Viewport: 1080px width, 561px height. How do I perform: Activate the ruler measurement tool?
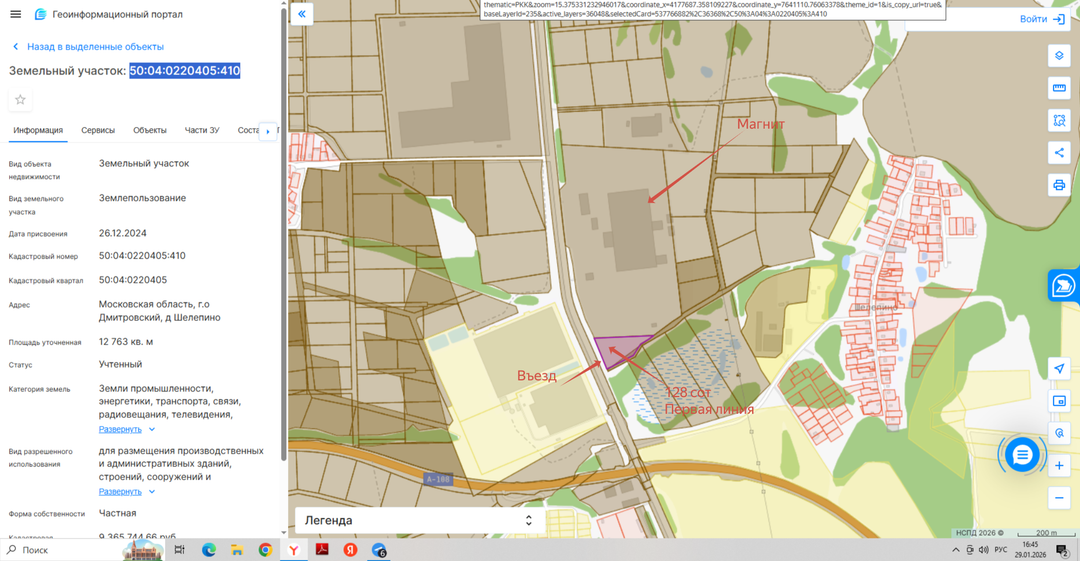point(1059,88)
